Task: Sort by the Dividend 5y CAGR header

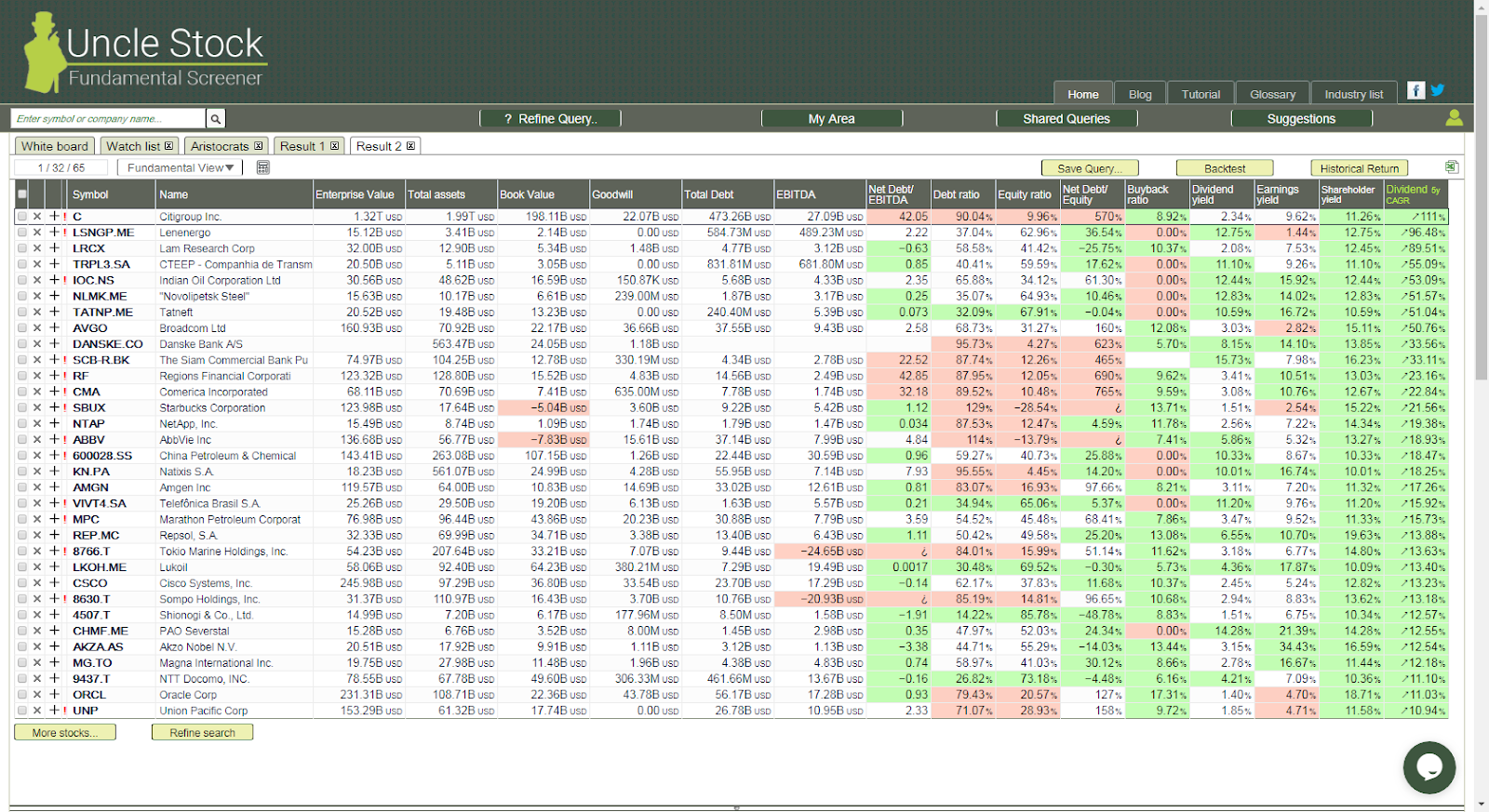Action: point(1415,194)
